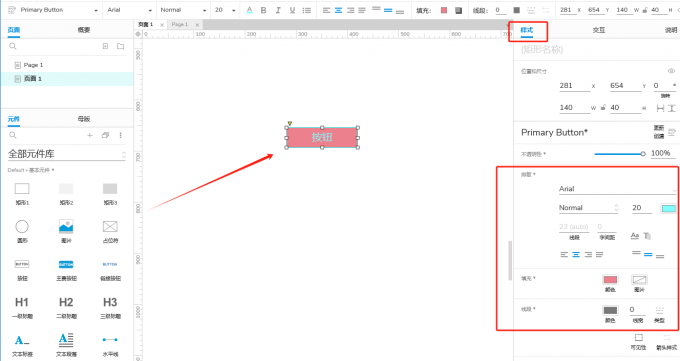Open the Arial font dropdown in style panel
This screenshot has width=680, height=361.
click(x=618, y=189)
